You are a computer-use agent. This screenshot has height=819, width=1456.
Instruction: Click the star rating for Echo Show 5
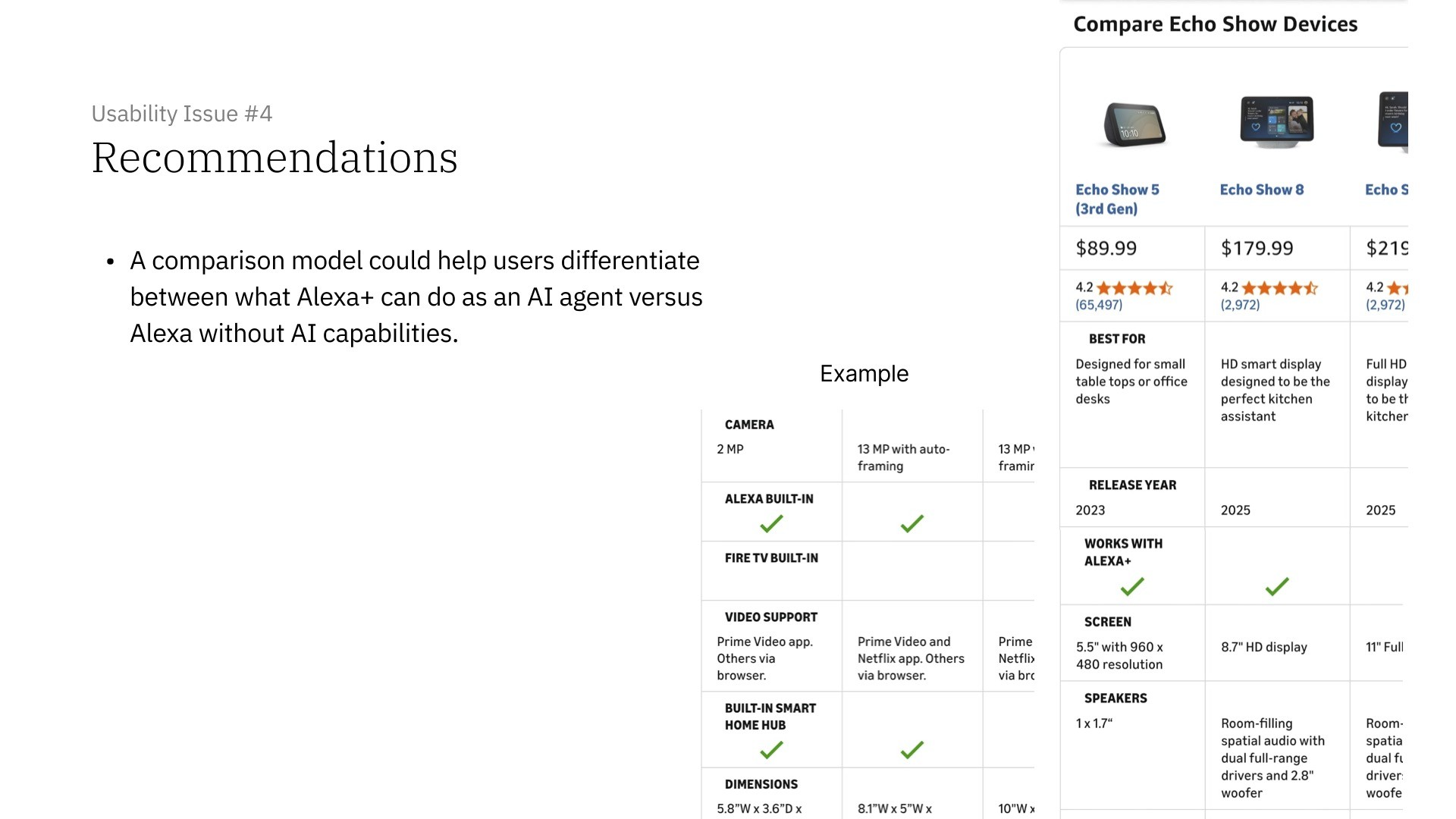pos(1134,288)
